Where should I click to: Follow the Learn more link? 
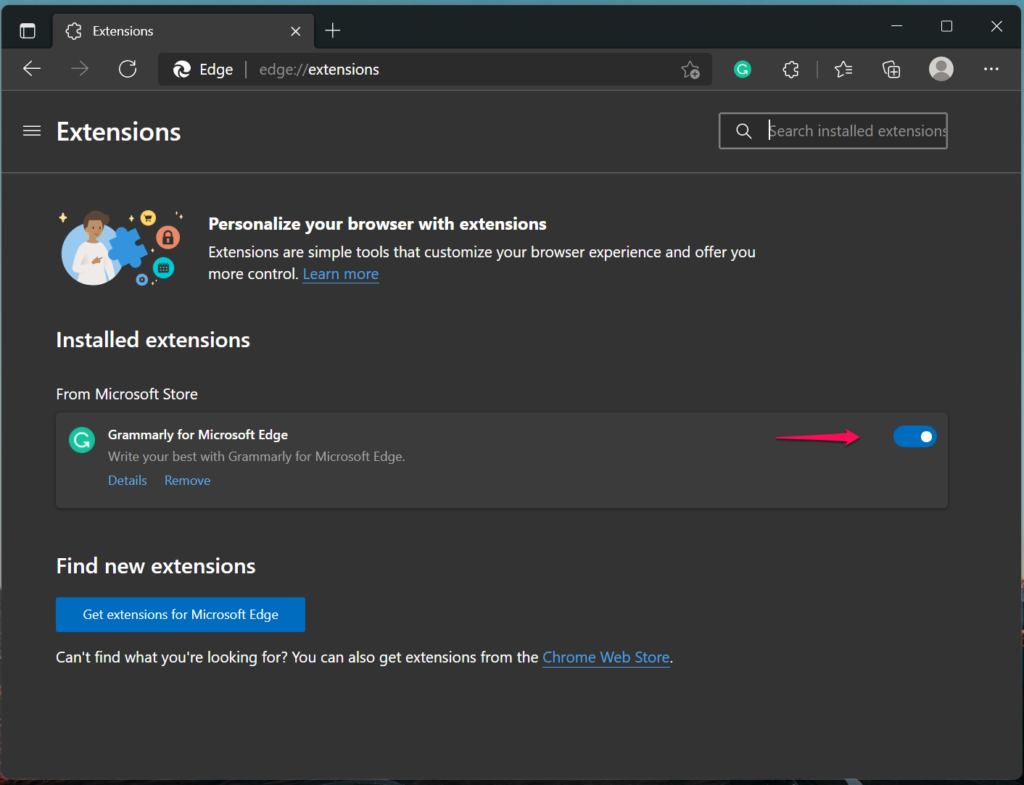pyautogui.click(x=340, y=274)
